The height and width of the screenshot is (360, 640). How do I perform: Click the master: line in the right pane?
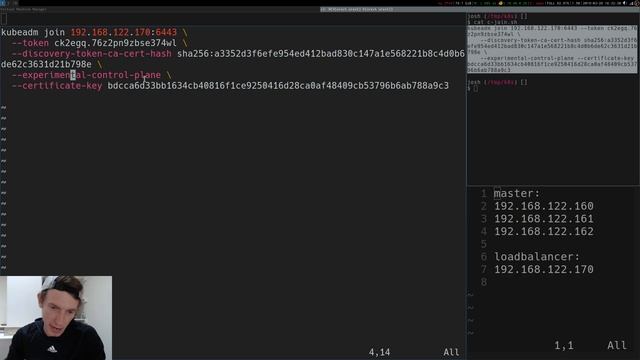(x=517, y=193)
